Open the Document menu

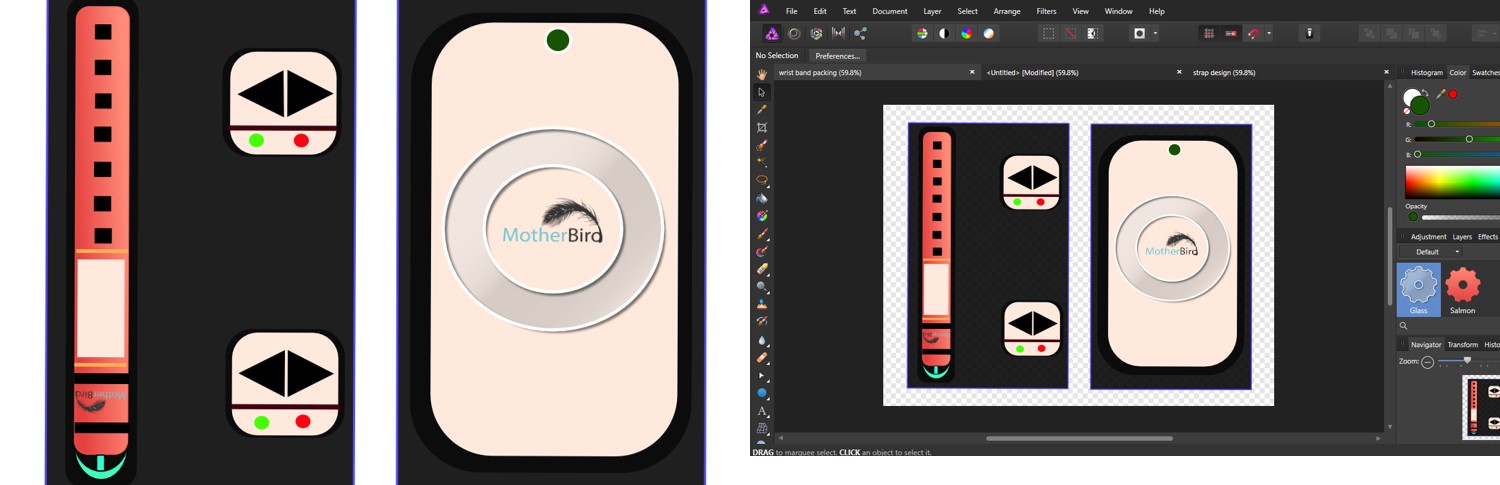890,11
